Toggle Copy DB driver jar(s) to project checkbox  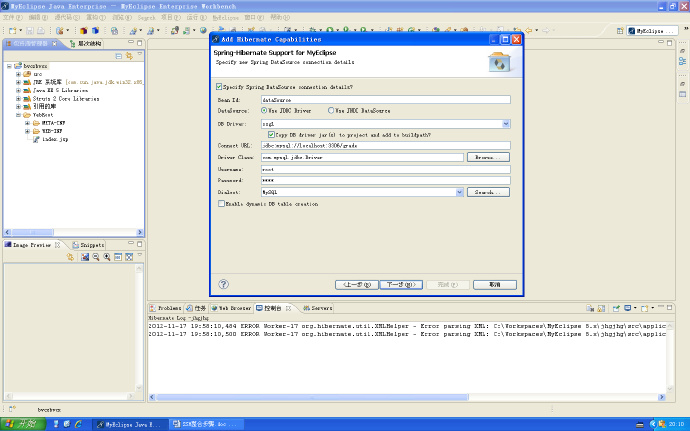(271, 135)
